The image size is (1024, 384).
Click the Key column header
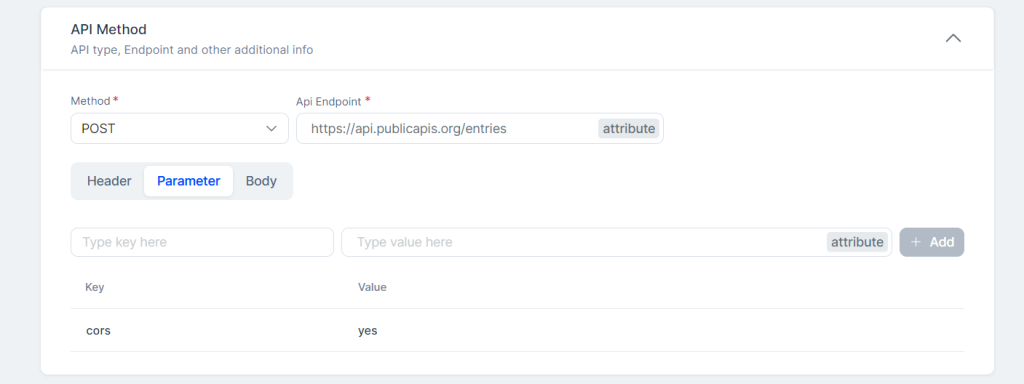tap(95, 287)
